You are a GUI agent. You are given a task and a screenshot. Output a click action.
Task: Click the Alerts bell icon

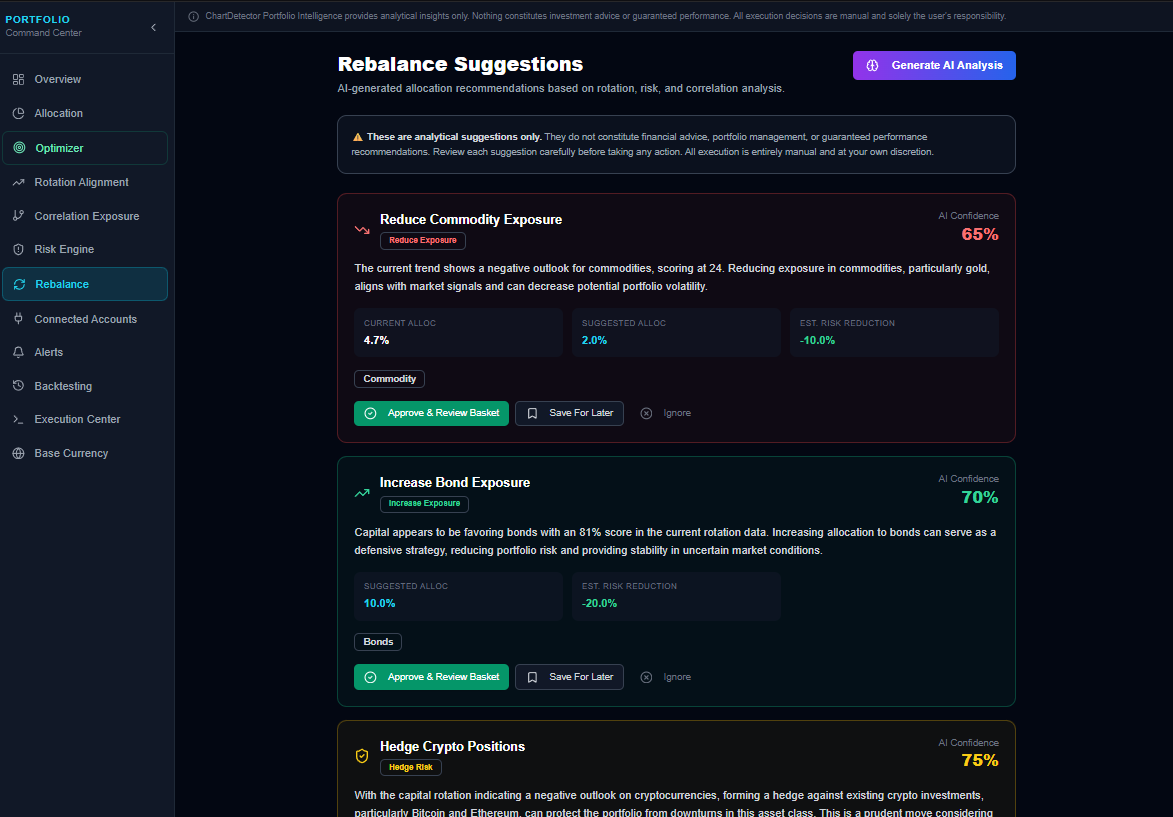point(19,352)
